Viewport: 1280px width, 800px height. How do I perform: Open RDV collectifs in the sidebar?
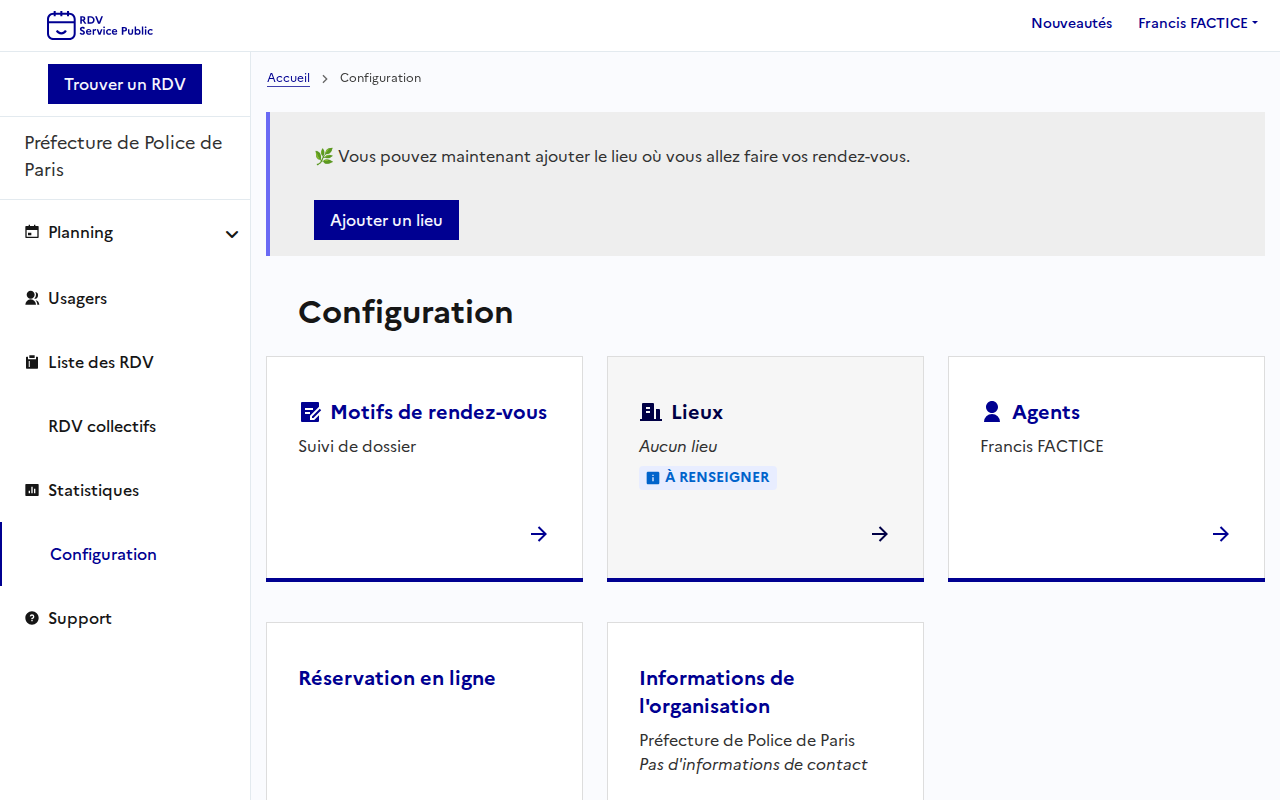click(102, 426)
